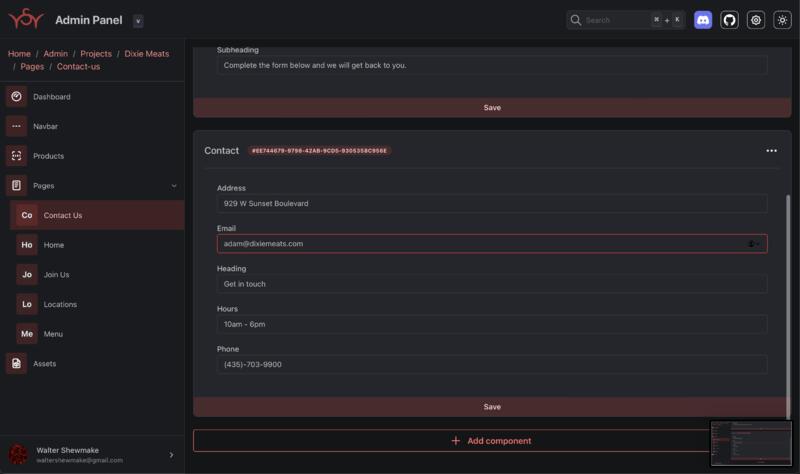Click the Contact component ID badge
The height and width of the screenshot is (474, 800).
(x=319, y=151)
